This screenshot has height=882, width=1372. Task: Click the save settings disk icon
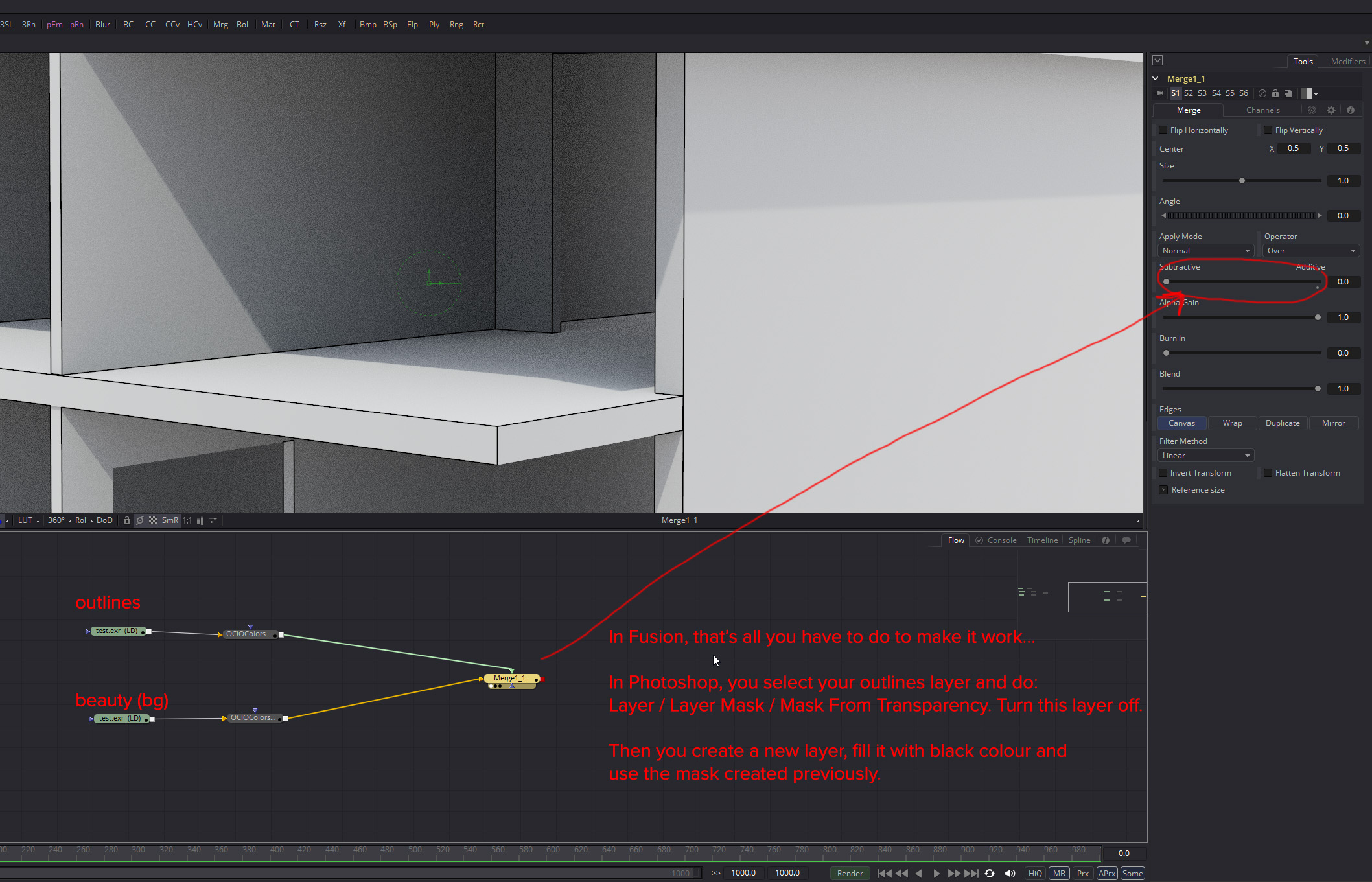[1288, 93]
